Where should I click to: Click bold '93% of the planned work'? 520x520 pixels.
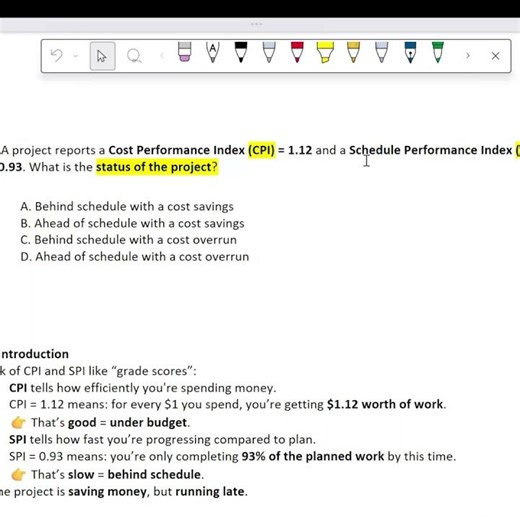click(x=313, y=456)
